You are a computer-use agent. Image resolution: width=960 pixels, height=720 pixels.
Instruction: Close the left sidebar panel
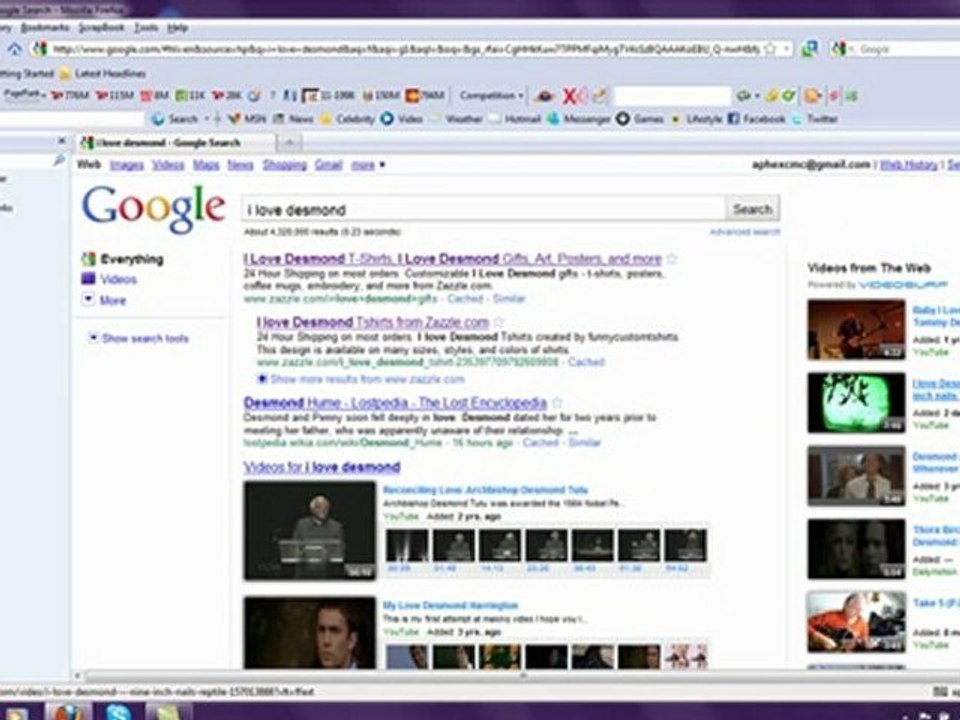(x=61, y=141)
